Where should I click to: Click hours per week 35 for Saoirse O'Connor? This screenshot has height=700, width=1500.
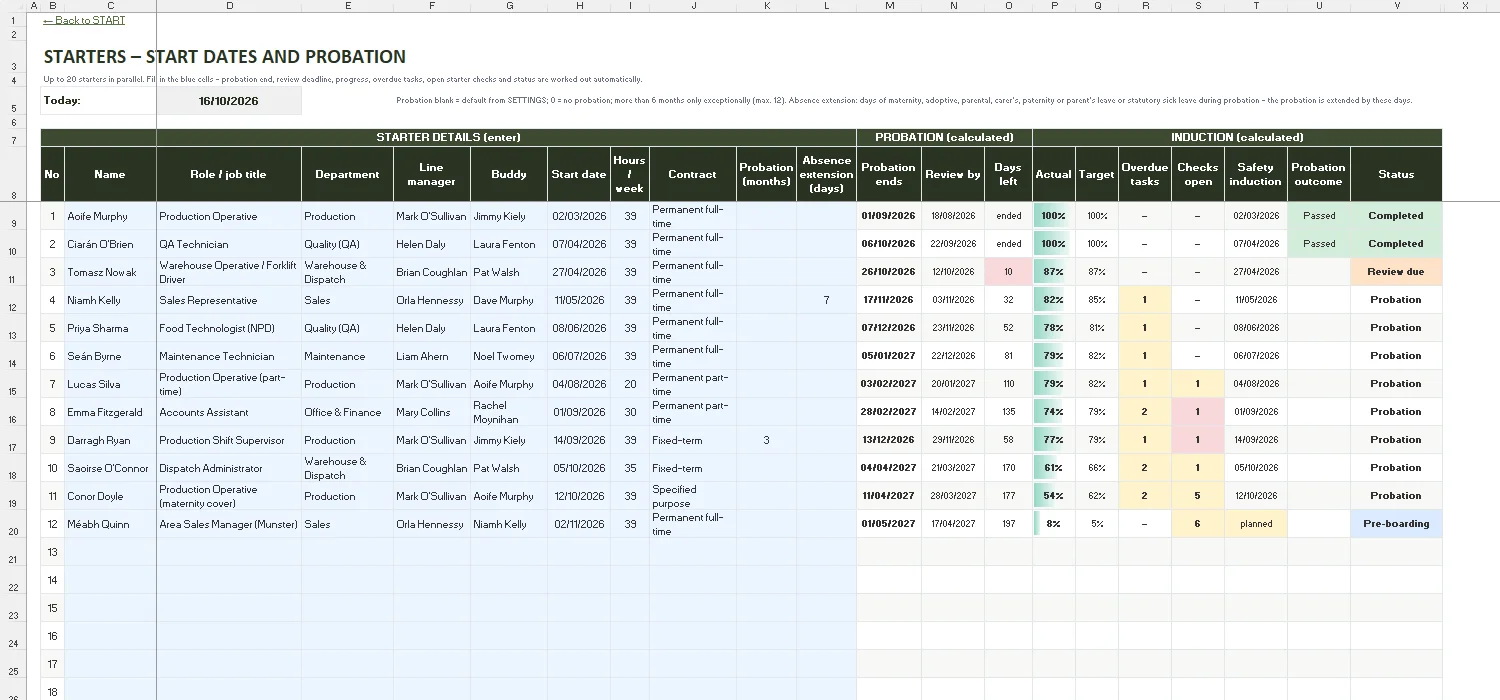tap(630, 468)
